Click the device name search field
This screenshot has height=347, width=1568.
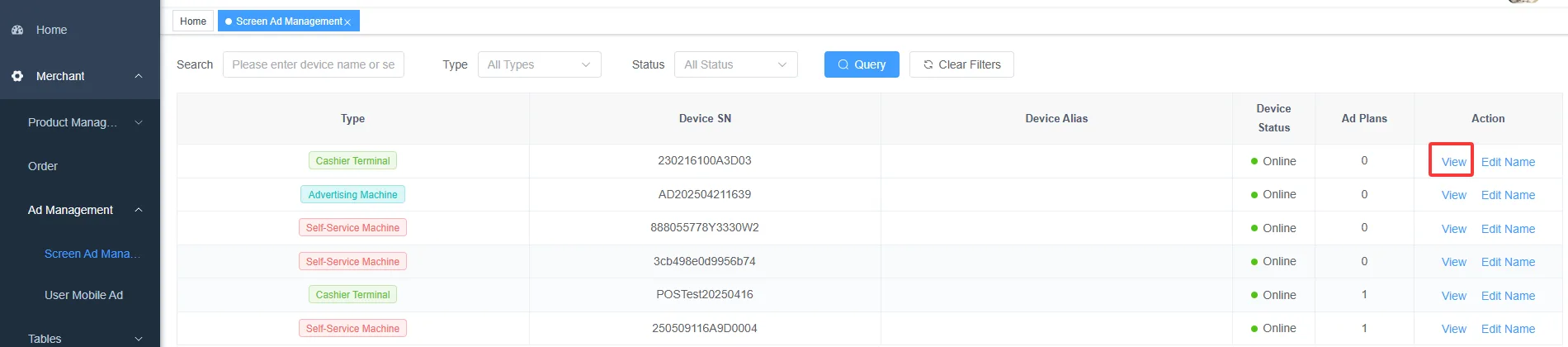[314, 64]
